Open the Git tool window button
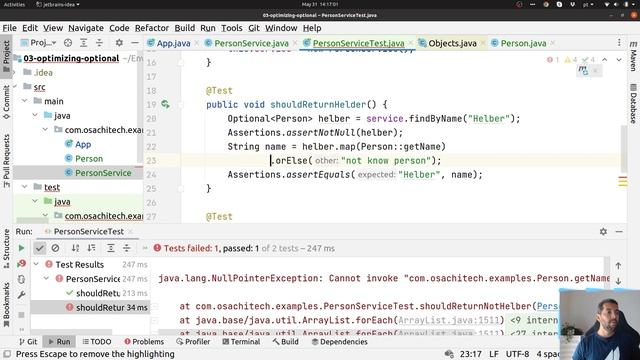 click(x=28, y=342)
